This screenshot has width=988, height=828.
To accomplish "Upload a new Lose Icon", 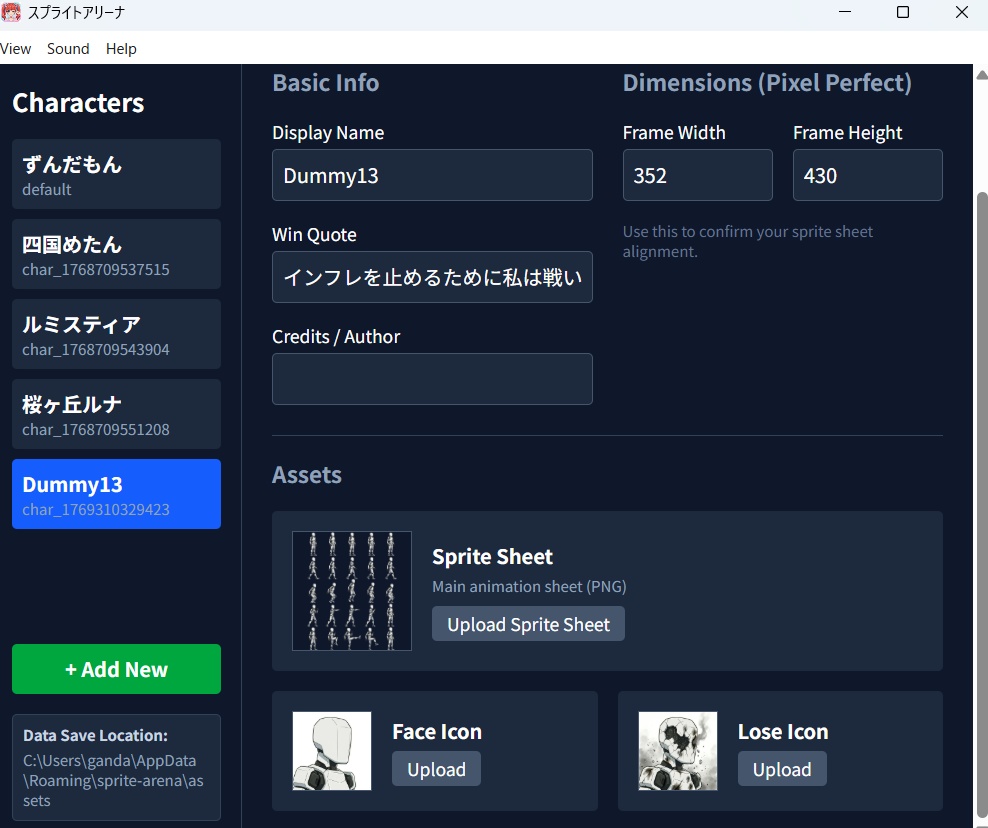I will (782, 769).
